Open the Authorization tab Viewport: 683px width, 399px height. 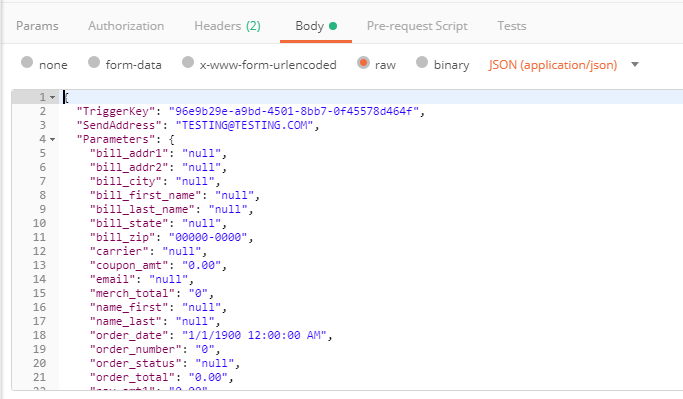pos(126,26)
